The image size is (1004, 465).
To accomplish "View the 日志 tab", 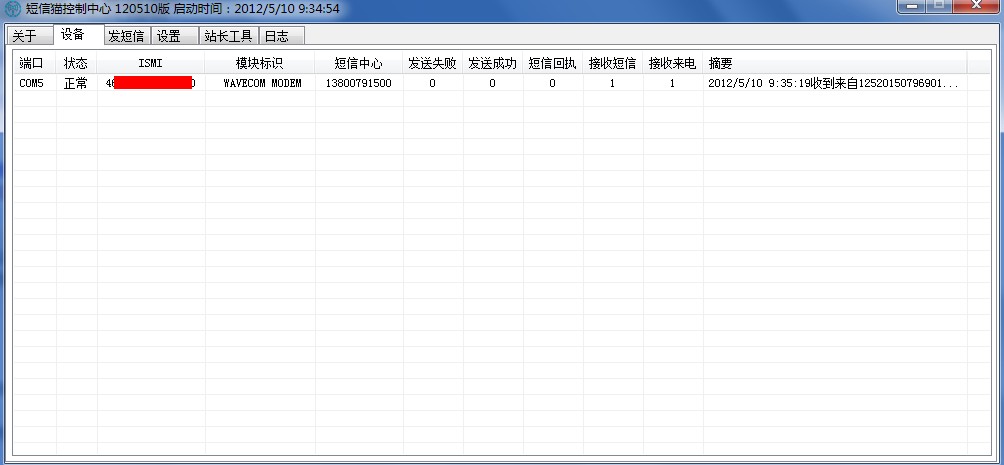I will coord(282,36).
